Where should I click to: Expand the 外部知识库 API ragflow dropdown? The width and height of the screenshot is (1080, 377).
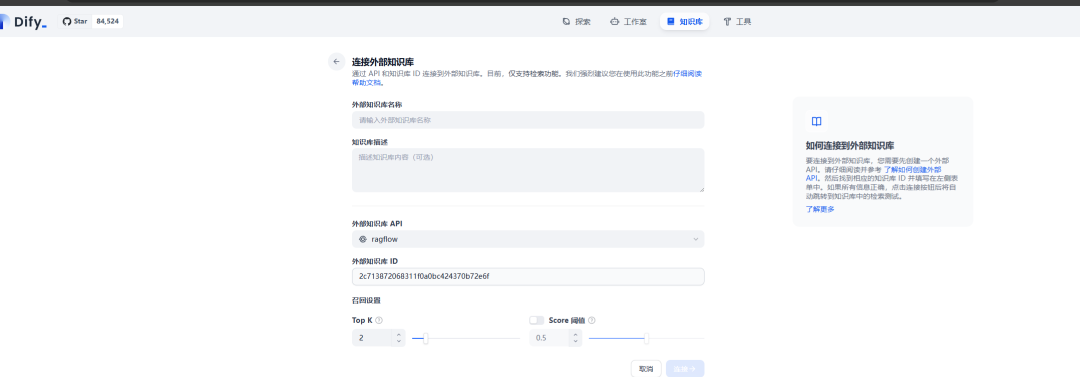click(x=528, y=239)
